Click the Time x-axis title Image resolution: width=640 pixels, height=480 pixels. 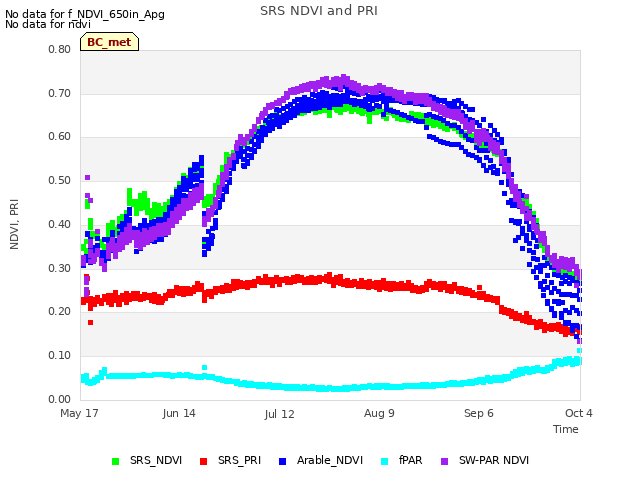pos(566,429)
